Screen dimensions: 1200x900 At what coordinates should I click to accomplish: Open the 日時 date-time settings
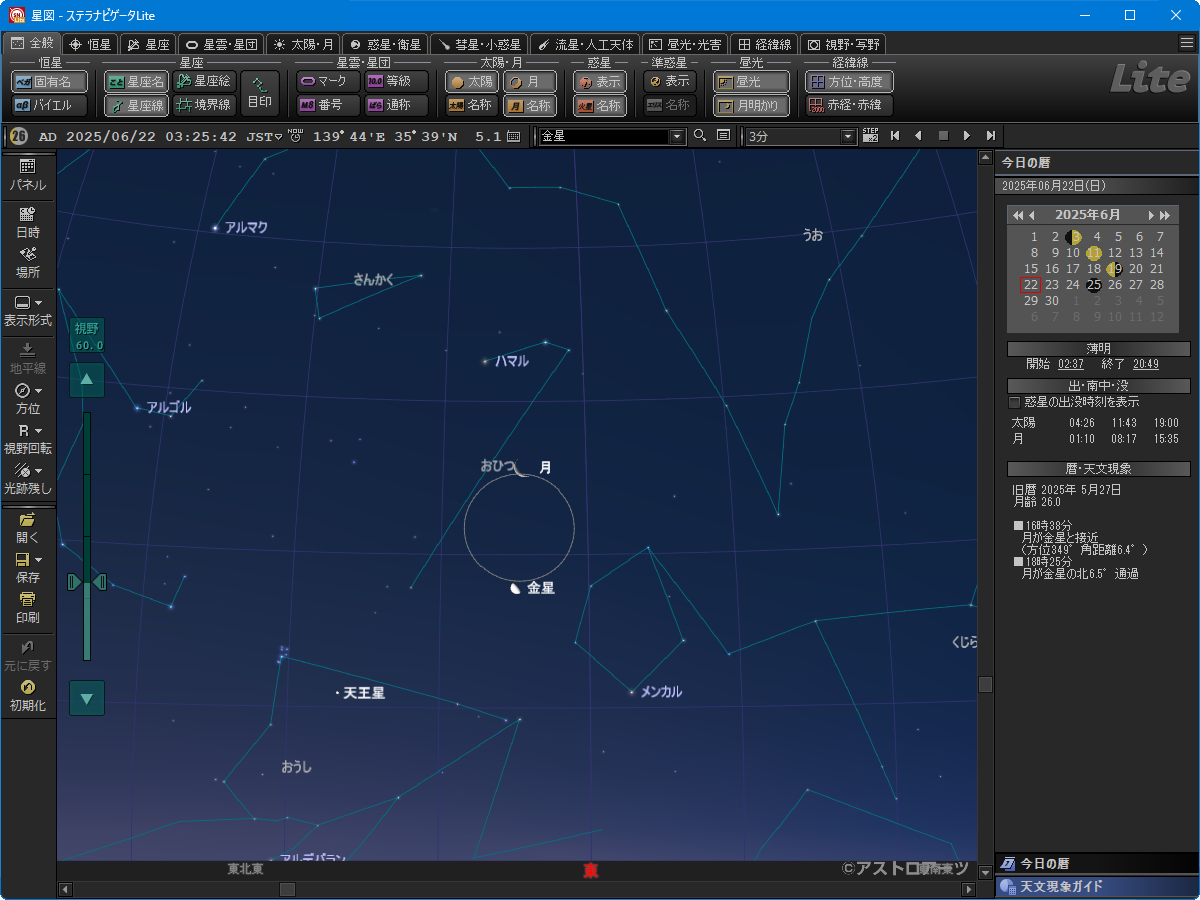click(28, 222)
